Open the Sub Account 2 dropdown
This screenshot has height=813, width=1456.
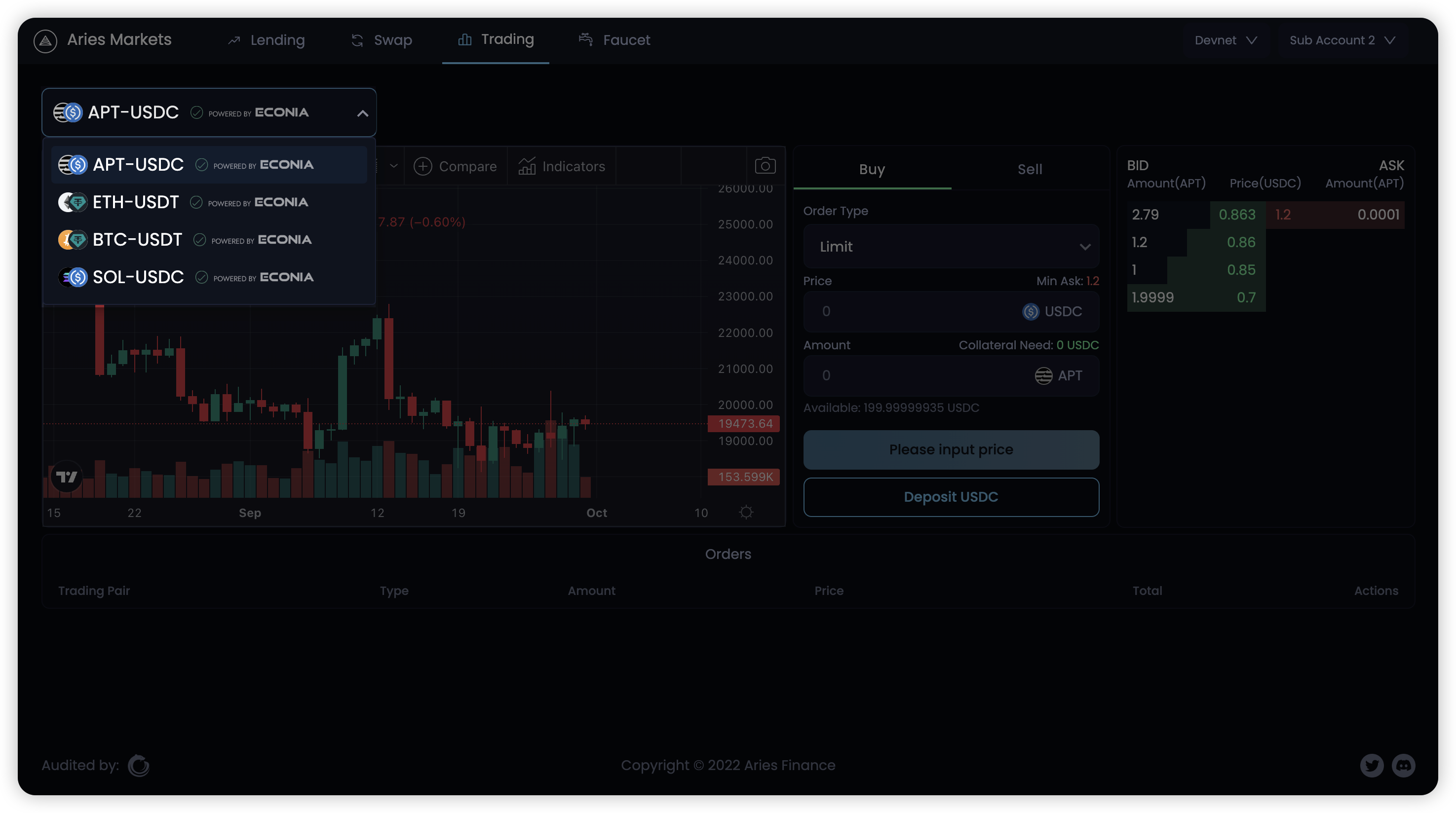(x=1342, y=40)
